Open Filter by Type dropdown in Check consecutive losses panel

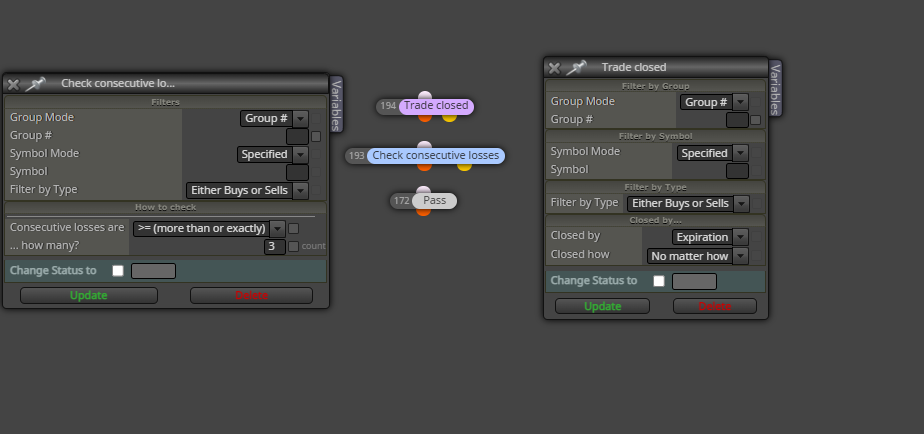(247, 190)
